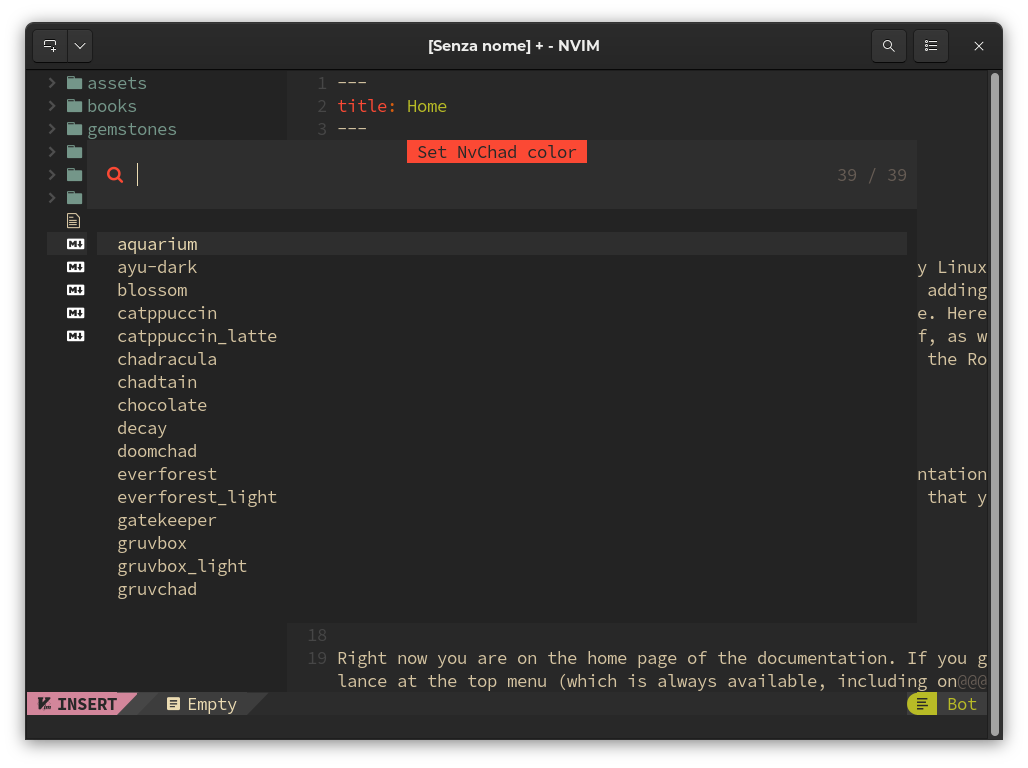Pick the gruvchad color entry from the list
Screen dimensions: 1028x768
point(157,589)
